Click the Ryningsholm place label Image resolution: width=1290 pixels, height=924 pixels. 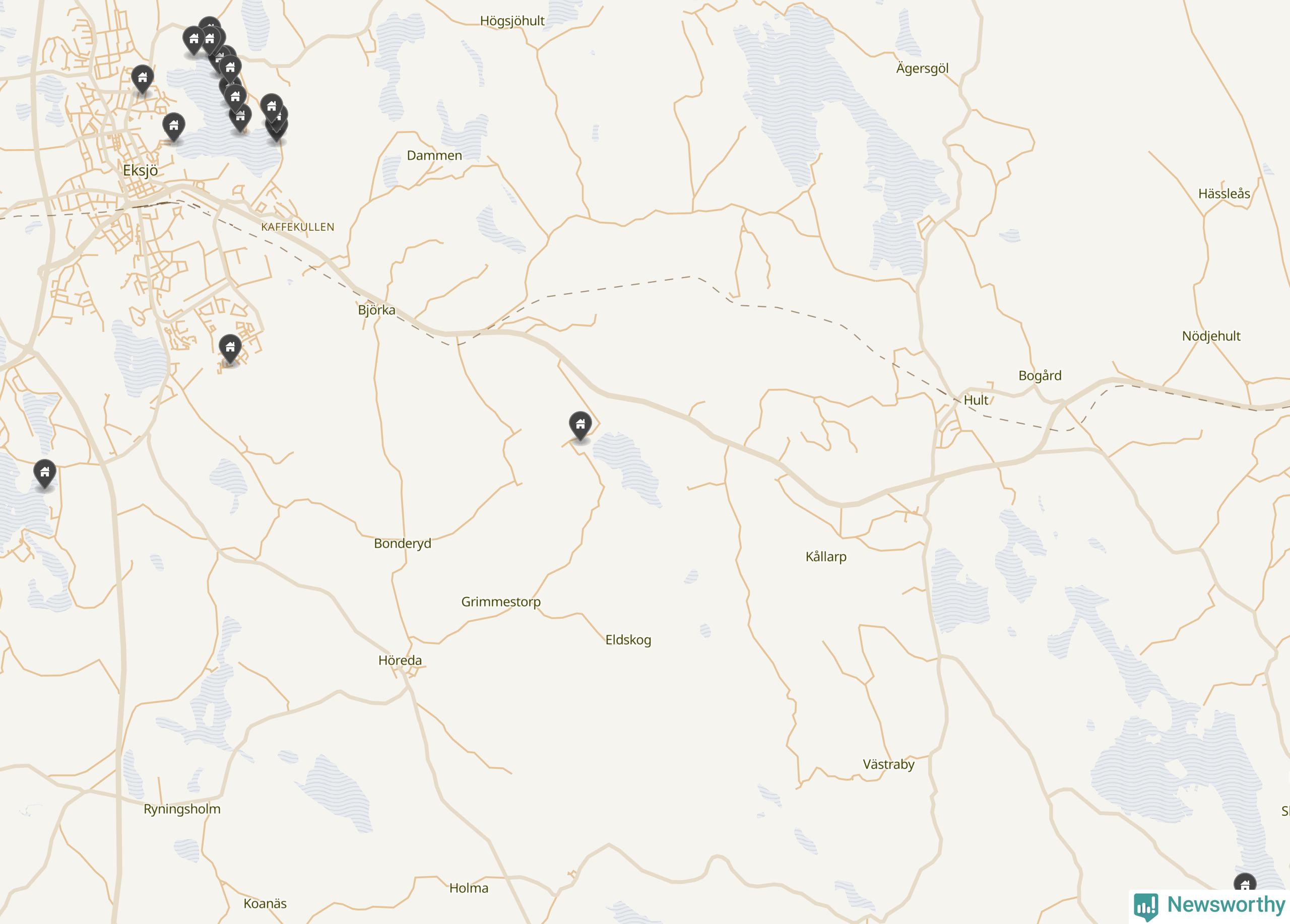point(182,809)
